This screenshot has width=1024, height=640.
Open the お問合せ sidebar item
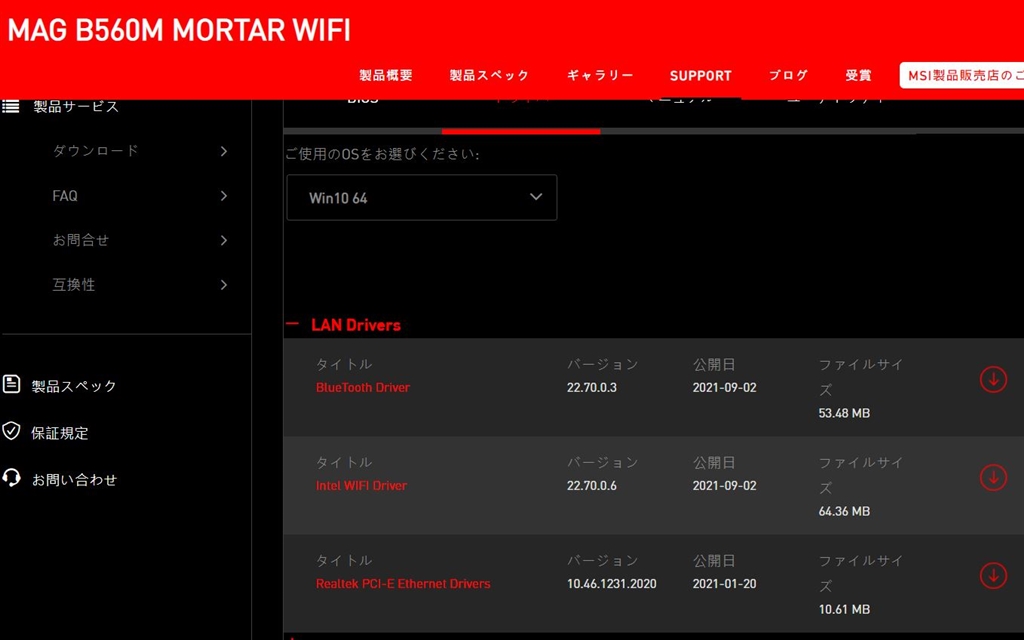click(x=80, y=240)
